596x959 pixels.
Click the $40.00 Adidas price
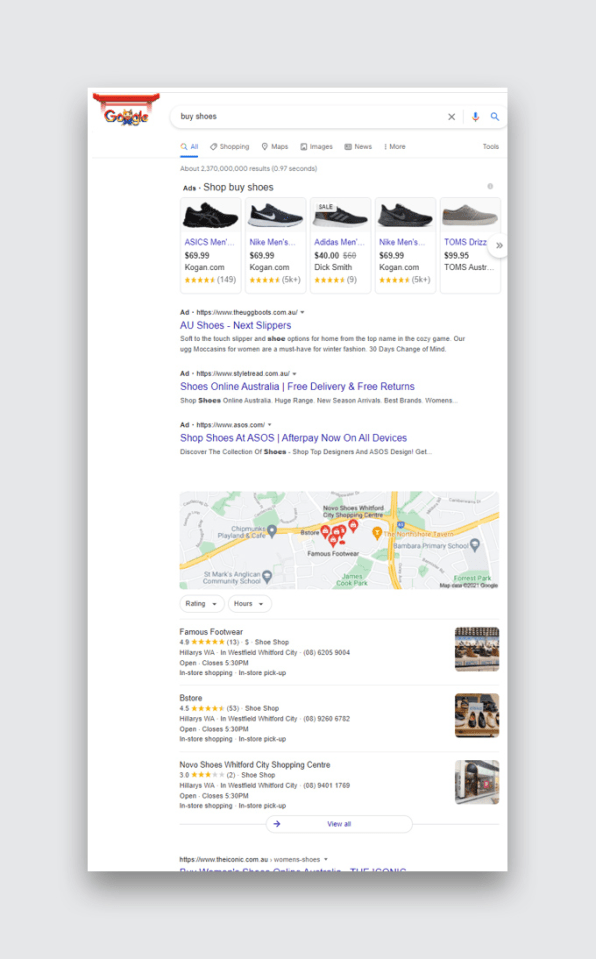point(326,256)
